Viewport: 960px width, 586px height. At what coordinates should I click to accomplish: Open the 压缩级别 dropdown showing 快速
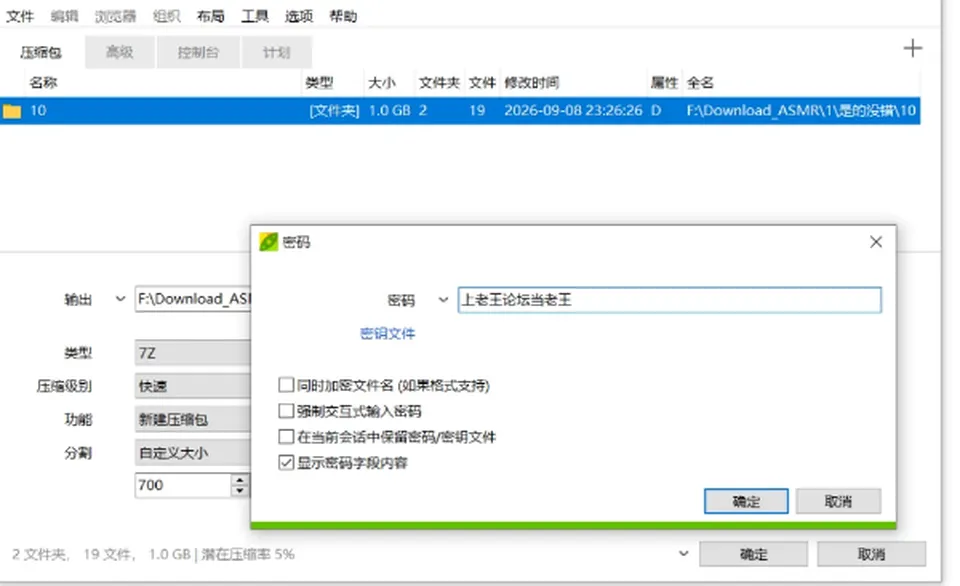192,386
